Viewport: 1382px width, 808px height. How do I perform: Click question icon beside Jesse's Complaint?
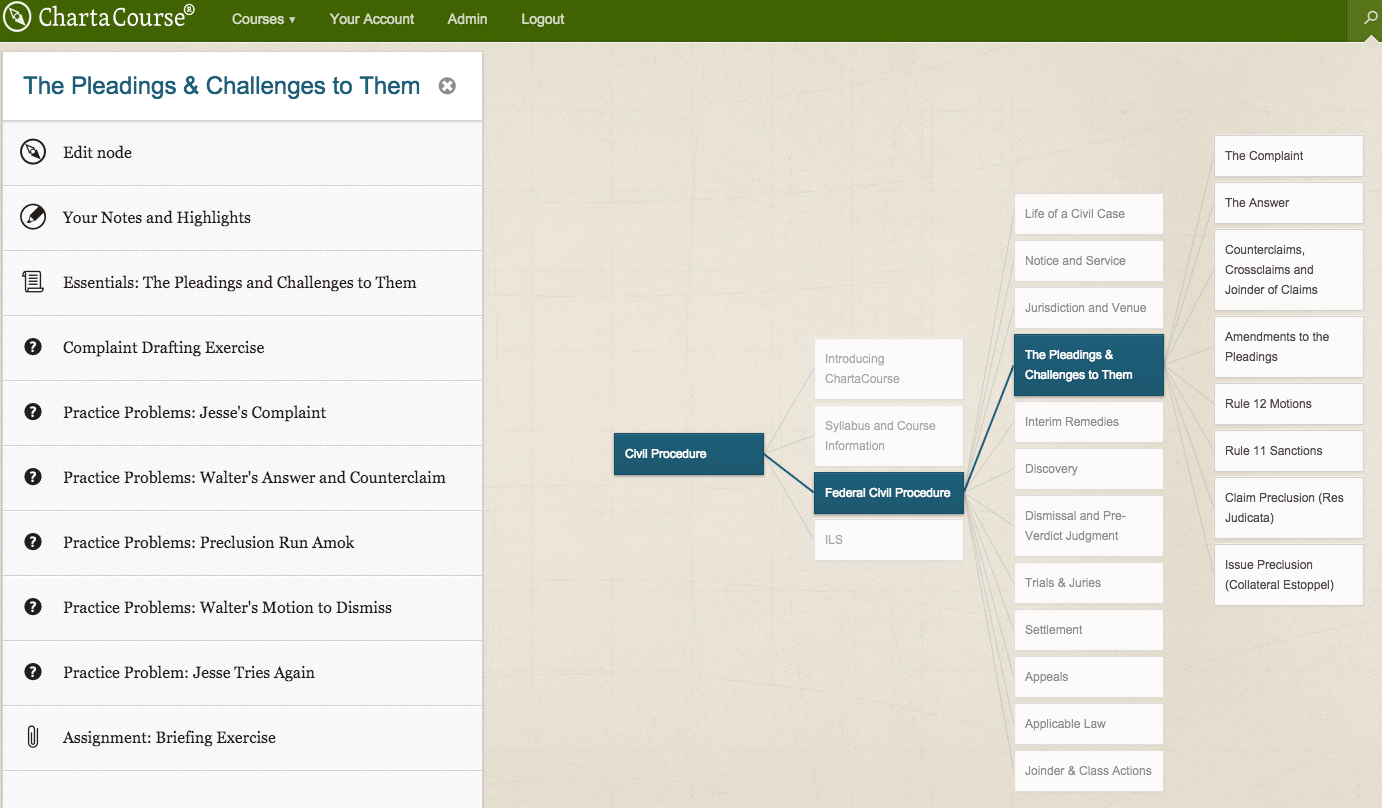point(33,412)
